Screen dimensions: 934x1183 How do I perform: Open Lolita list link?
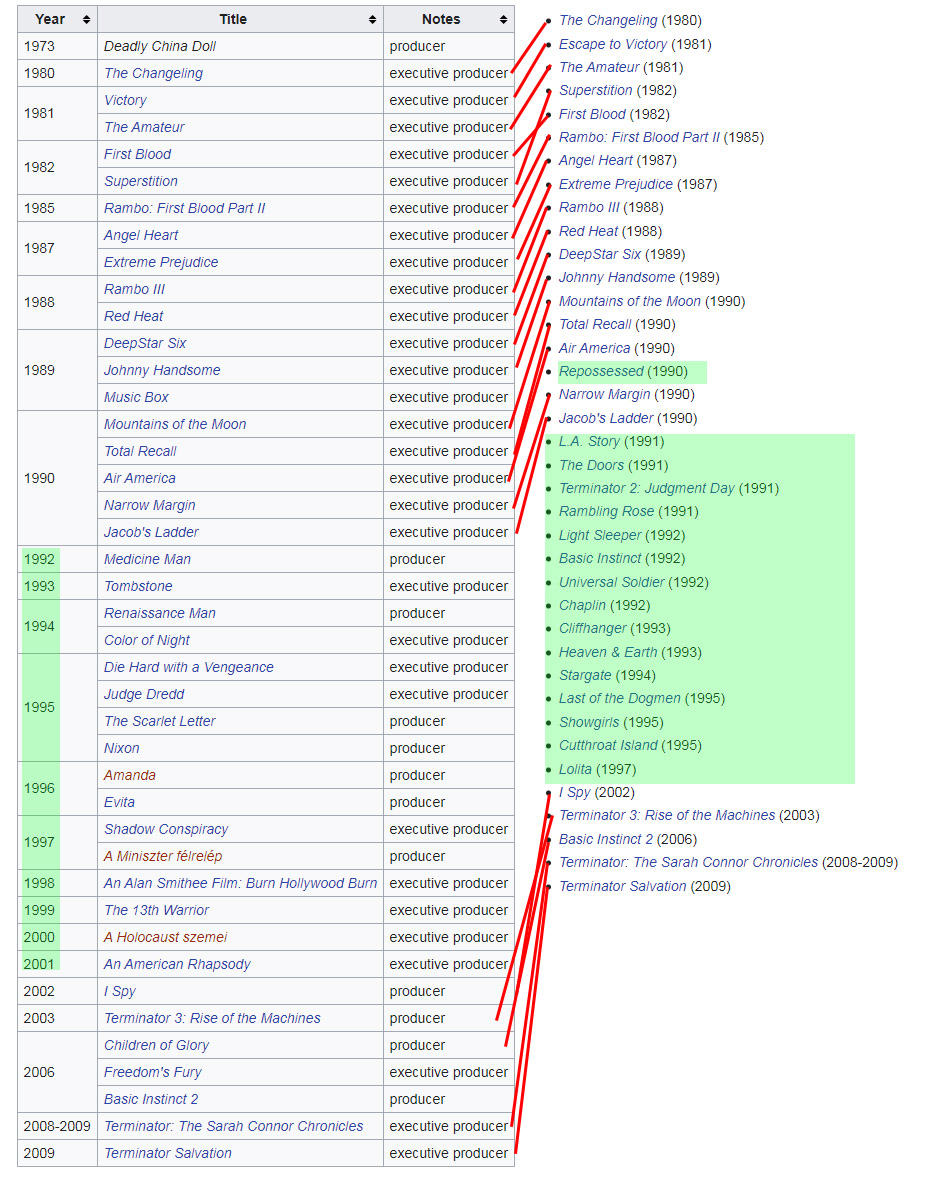(575, 770)
